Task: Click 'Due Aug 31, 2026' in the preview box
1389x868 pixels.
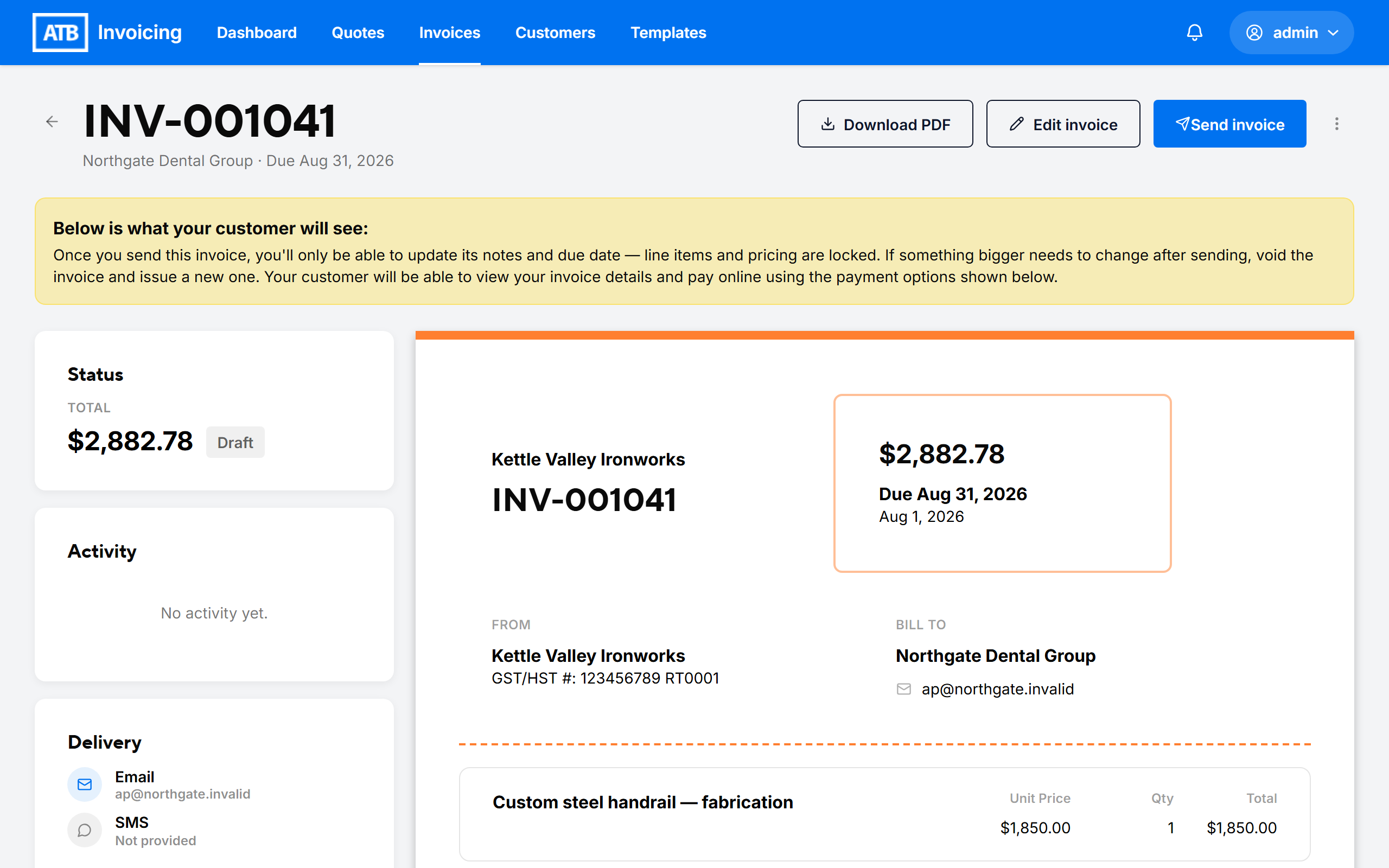Action: (x=953, y=494)
